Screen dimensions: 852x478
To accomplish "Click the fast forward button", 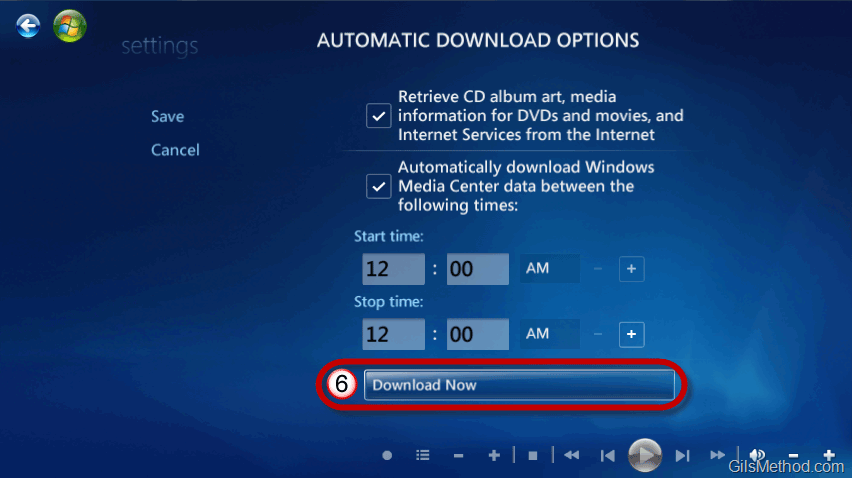I will pyautogui.click(x=718, y=455).
